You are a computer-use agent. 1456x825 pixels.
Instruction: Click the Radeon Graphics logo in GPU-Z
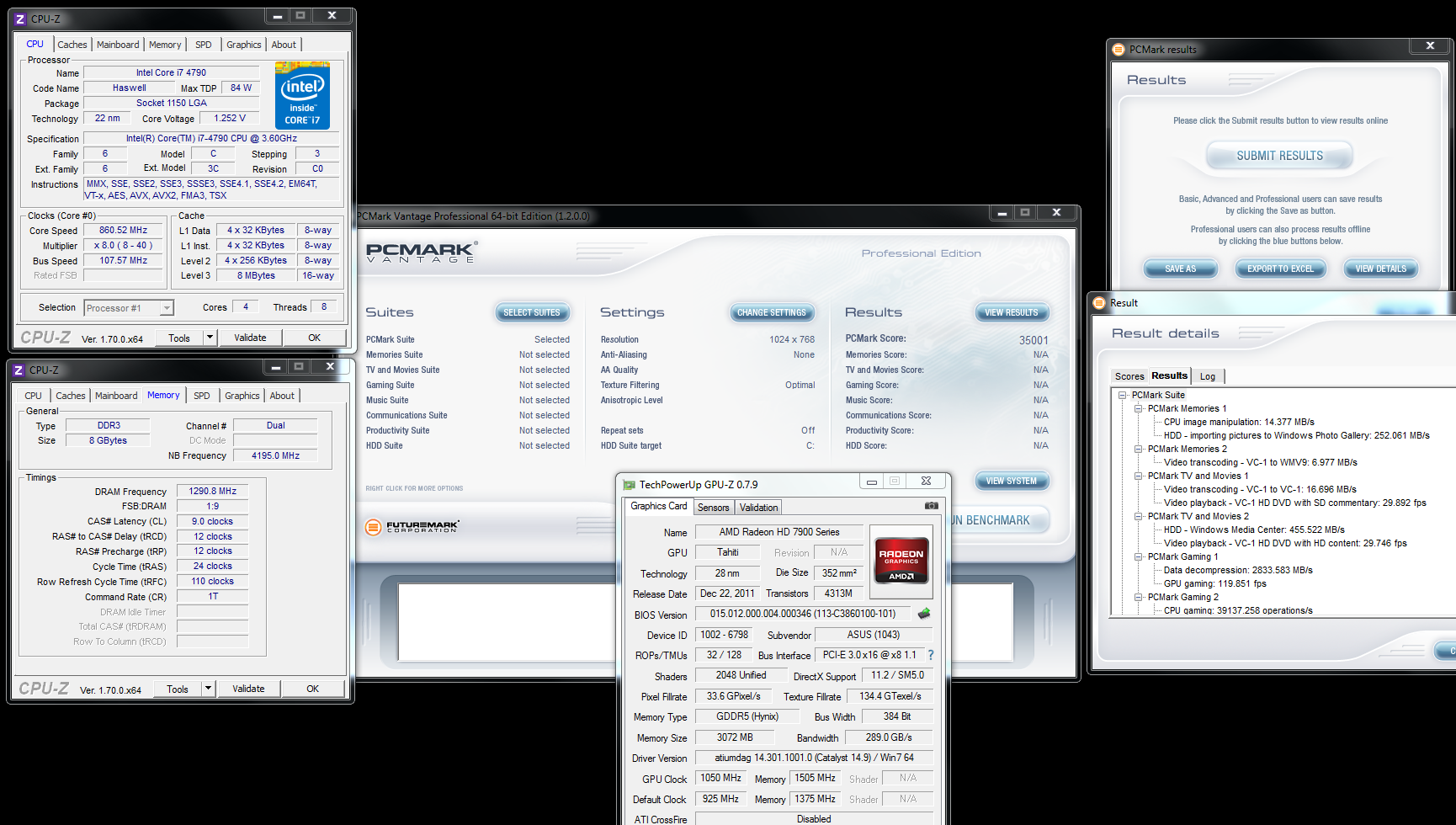901,561
